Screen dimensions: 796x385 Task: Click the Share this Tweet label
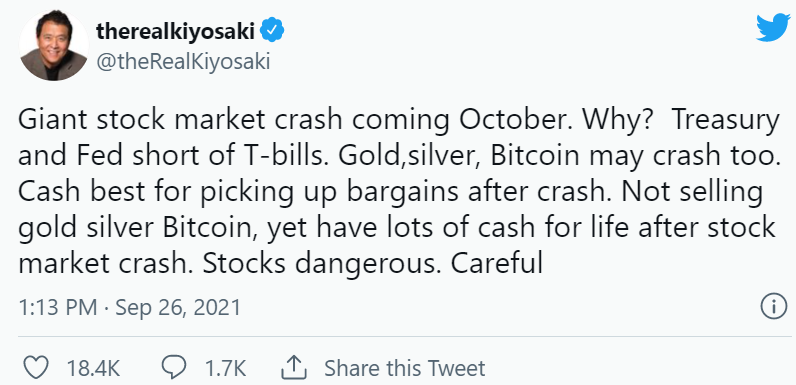[x=405, y=368]
